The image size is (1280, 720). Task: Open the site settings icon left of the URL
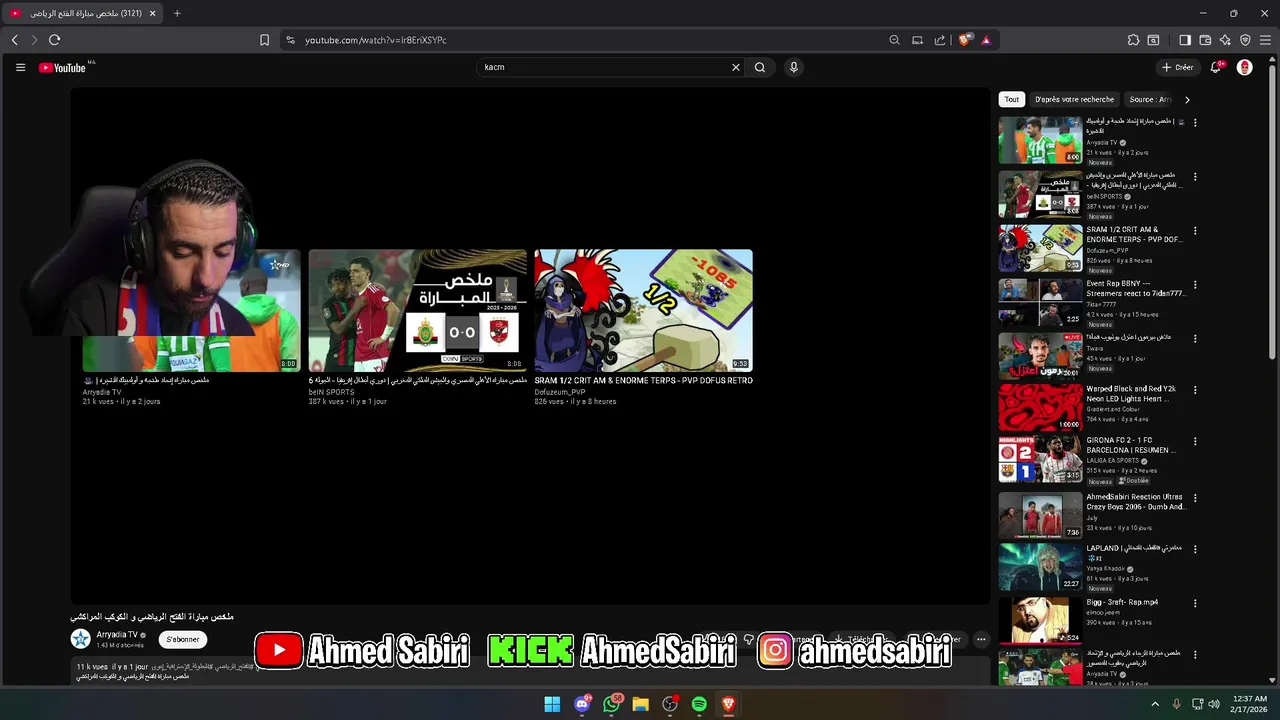(290, 40)
